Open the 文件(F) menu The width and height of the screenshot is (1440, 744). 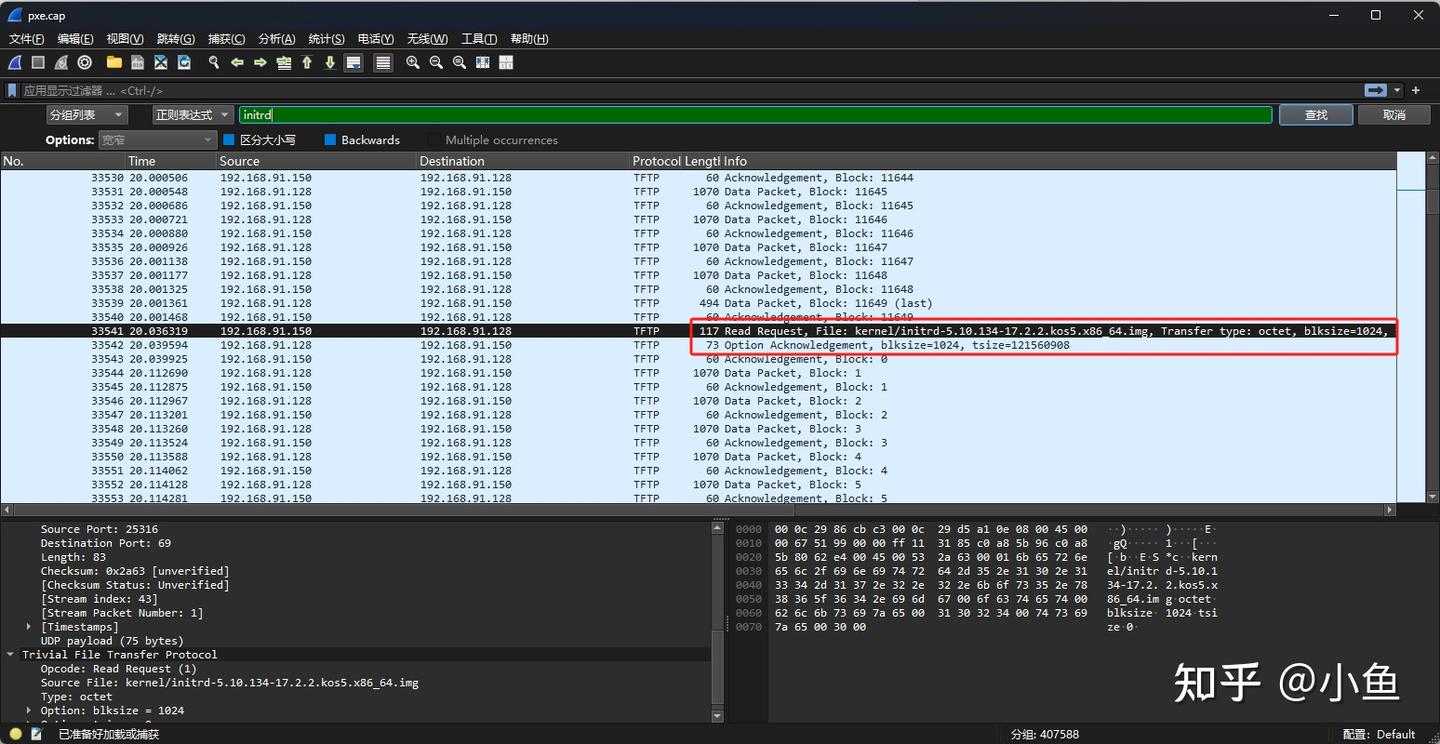[27, 39]
